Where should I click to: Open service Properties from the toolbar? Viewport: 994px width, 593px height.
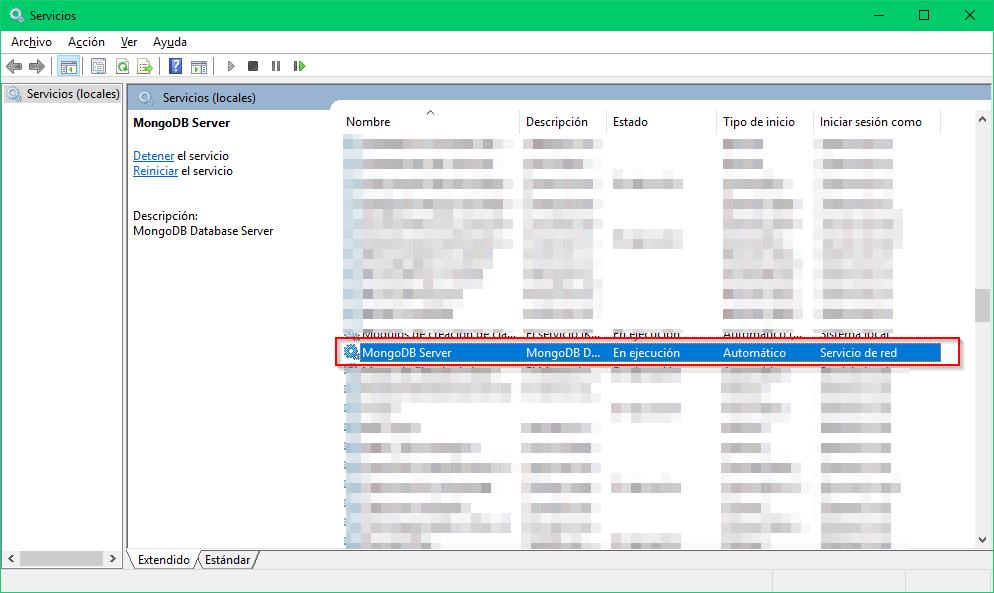pyautogui.click(x=98, y=66)
